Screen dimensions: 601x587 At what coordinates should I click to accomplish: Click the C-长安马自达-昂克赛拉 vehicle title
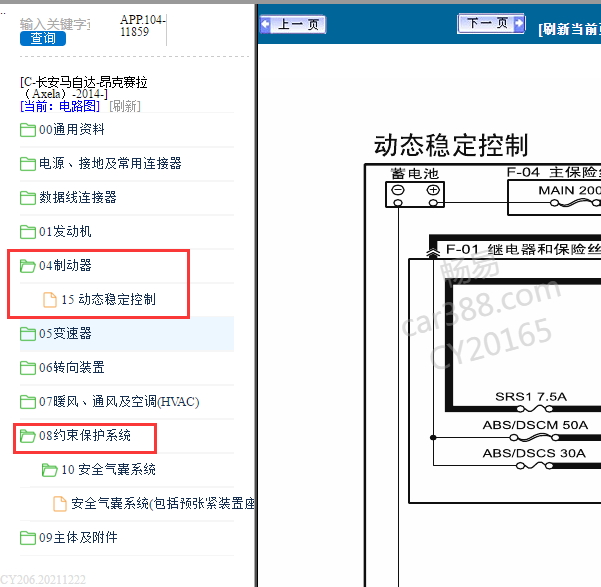[x=84, y=88]
